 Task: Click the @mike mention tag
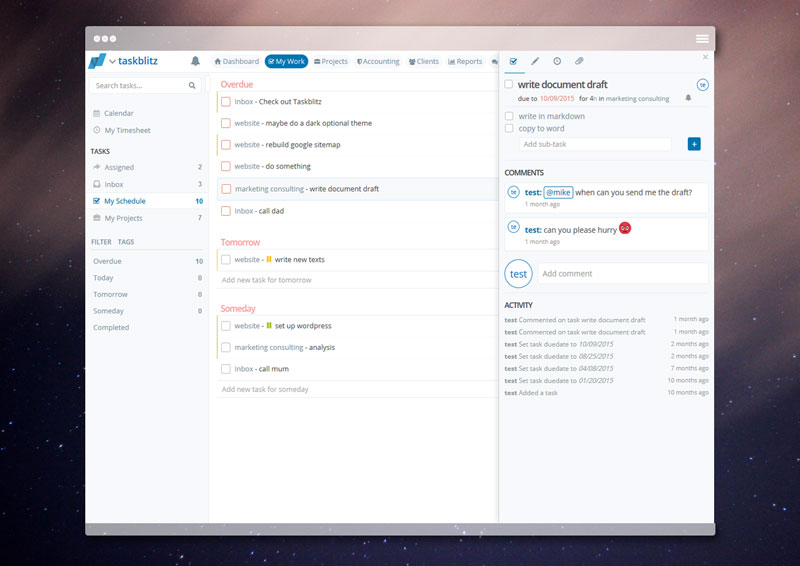pyautogui.click(x=558, y=192)
